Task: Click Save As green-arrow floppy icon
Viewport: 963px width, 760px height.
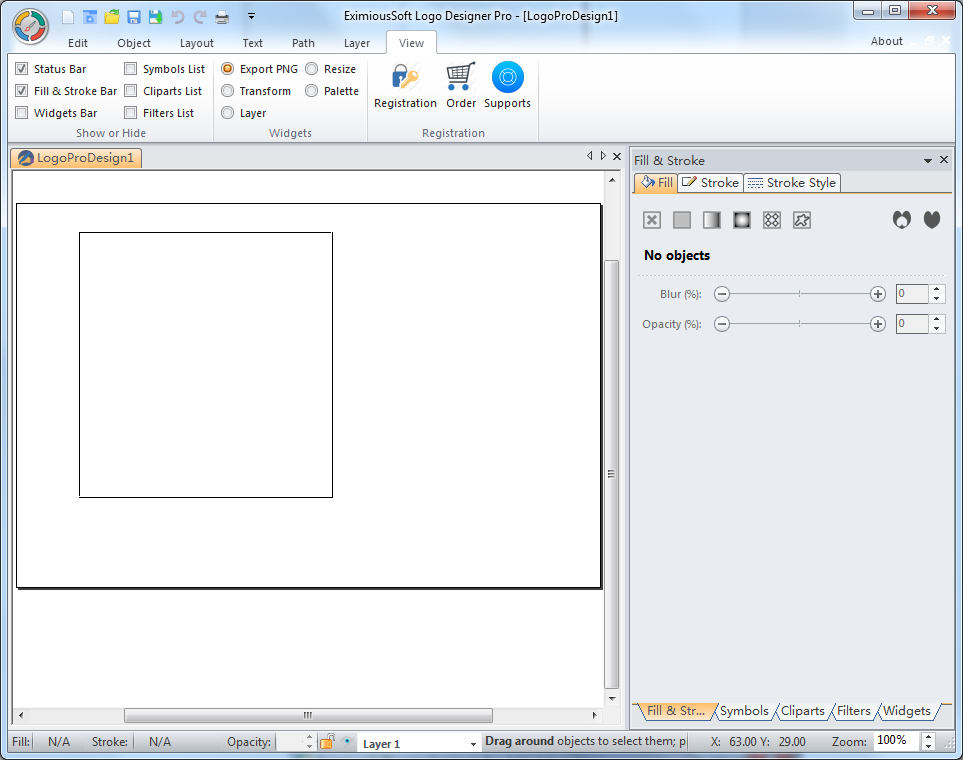Action: coord(155,17)
